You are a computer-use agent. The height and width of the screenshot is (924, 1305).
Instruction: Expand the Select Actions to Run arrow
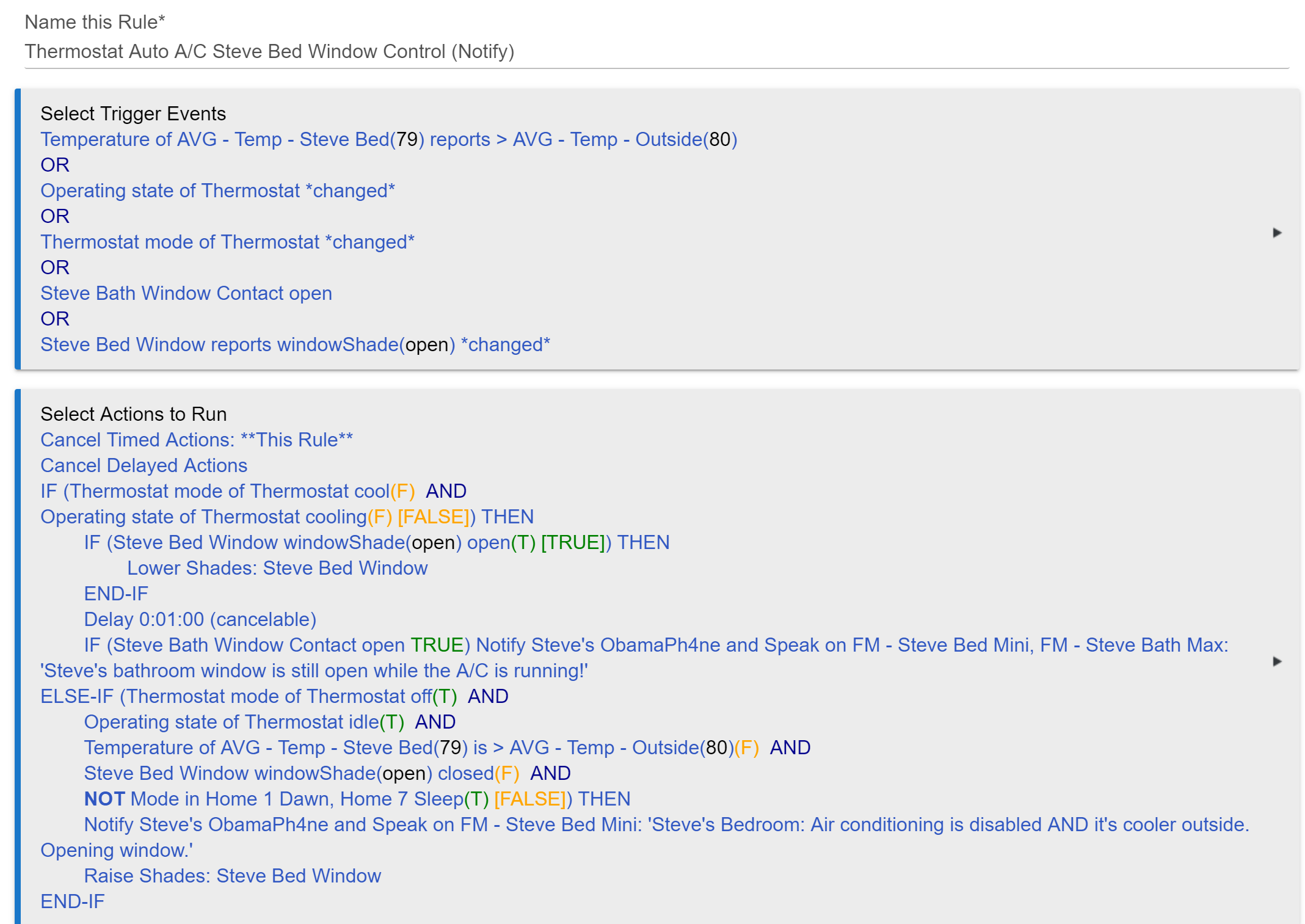(x=1276, y=661)
